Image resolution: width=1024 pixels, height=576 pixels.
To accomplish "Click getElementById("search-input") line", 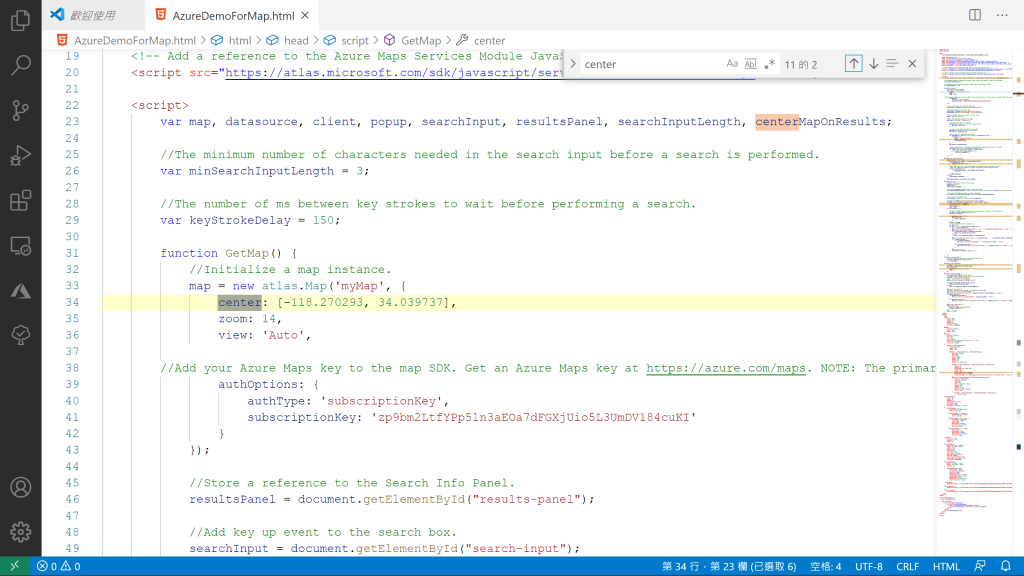I will coord(385,549).
